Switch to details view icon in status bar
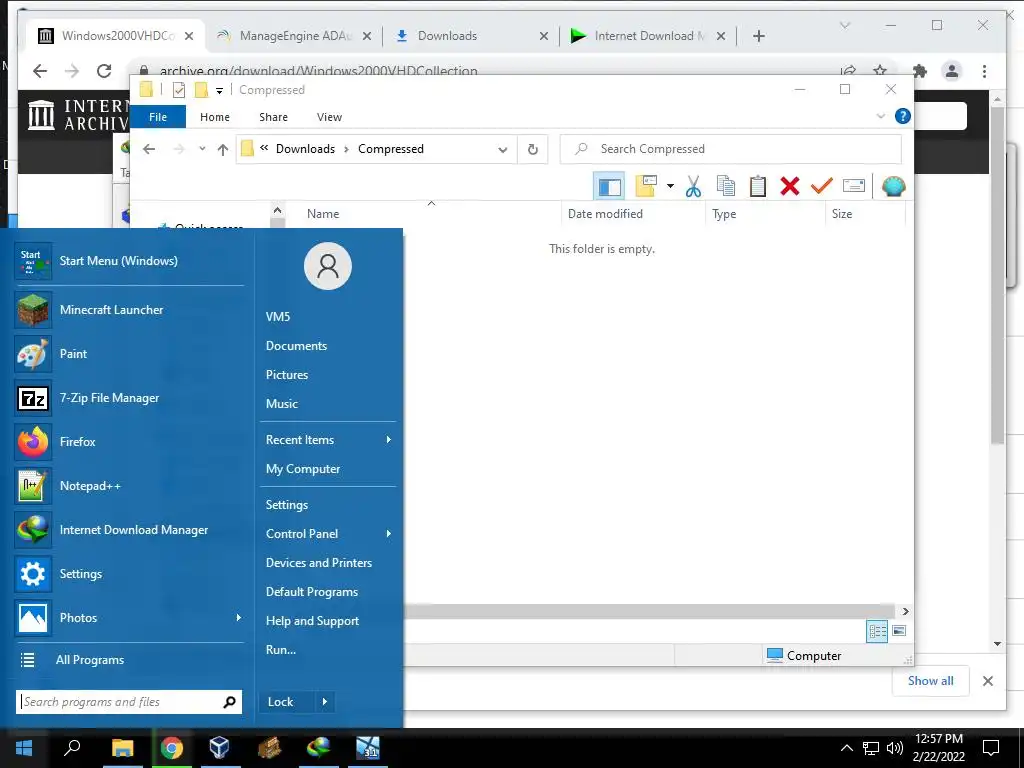This screenshot has width=1024, height=768. click(877, 631)
